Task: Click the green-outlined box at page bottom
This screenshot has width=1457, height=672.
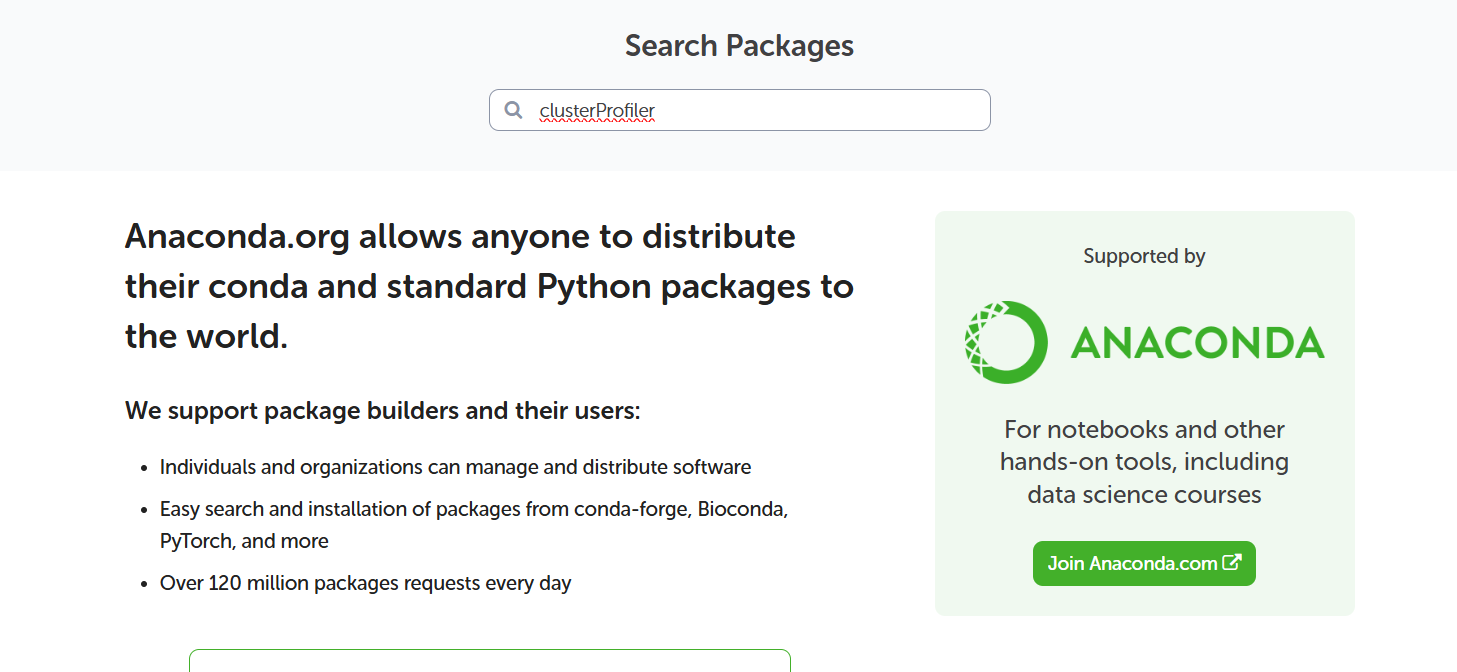Action: point(490,661)
